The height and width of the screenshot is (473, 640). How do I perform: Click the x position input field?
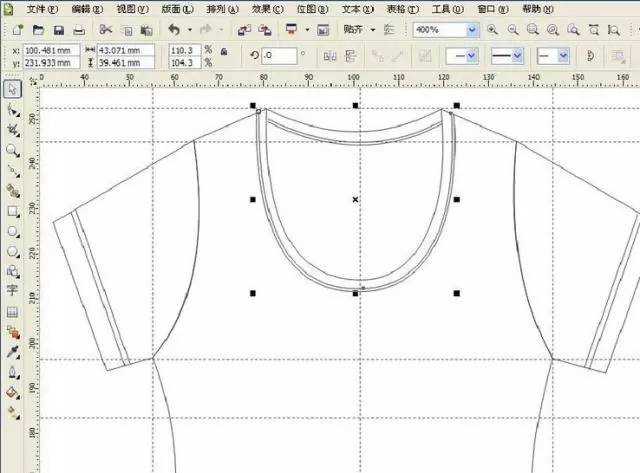point(53,49)
